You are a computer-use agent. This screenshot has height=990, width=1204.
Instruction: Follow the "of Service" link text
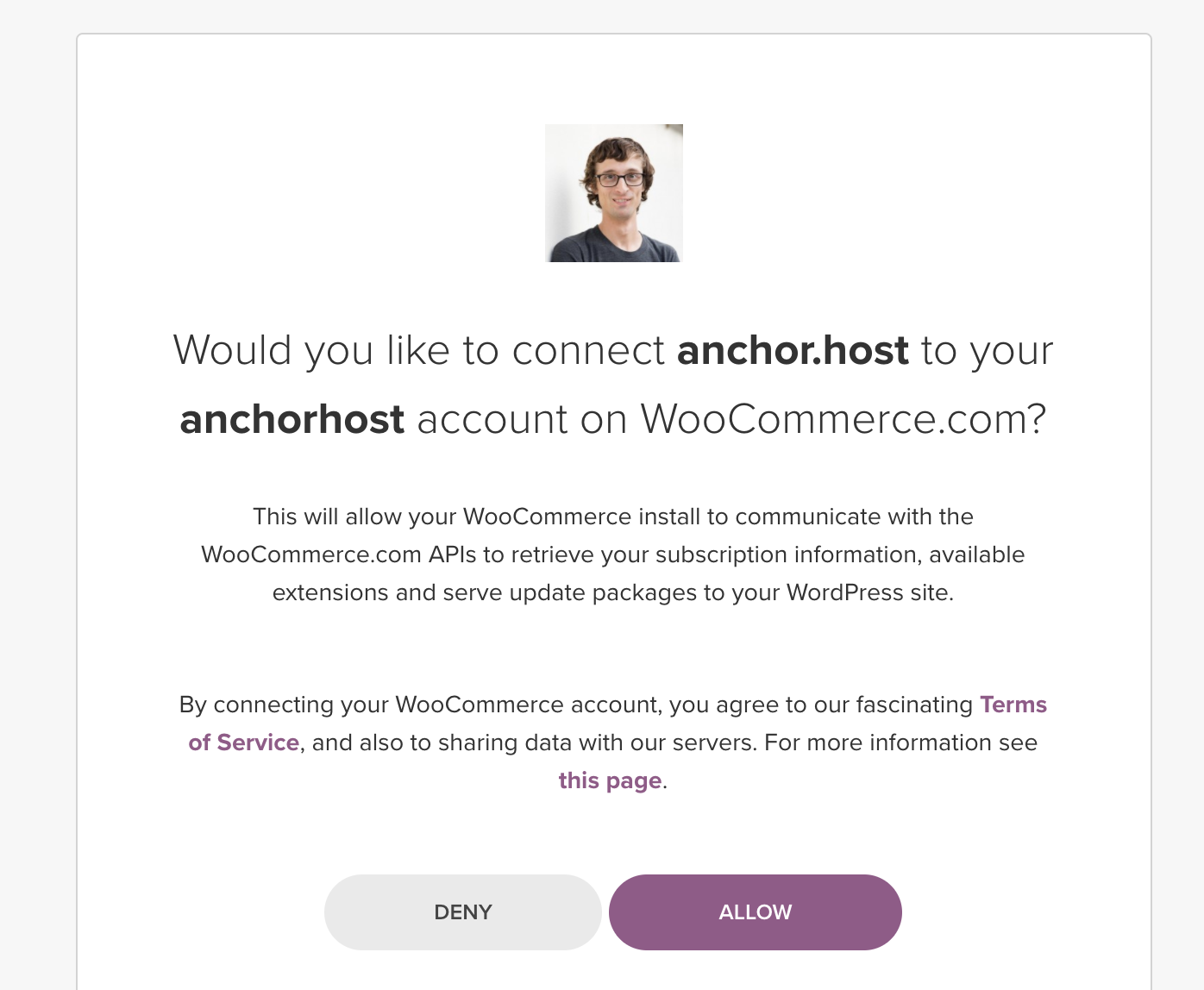tap(244, 742)
